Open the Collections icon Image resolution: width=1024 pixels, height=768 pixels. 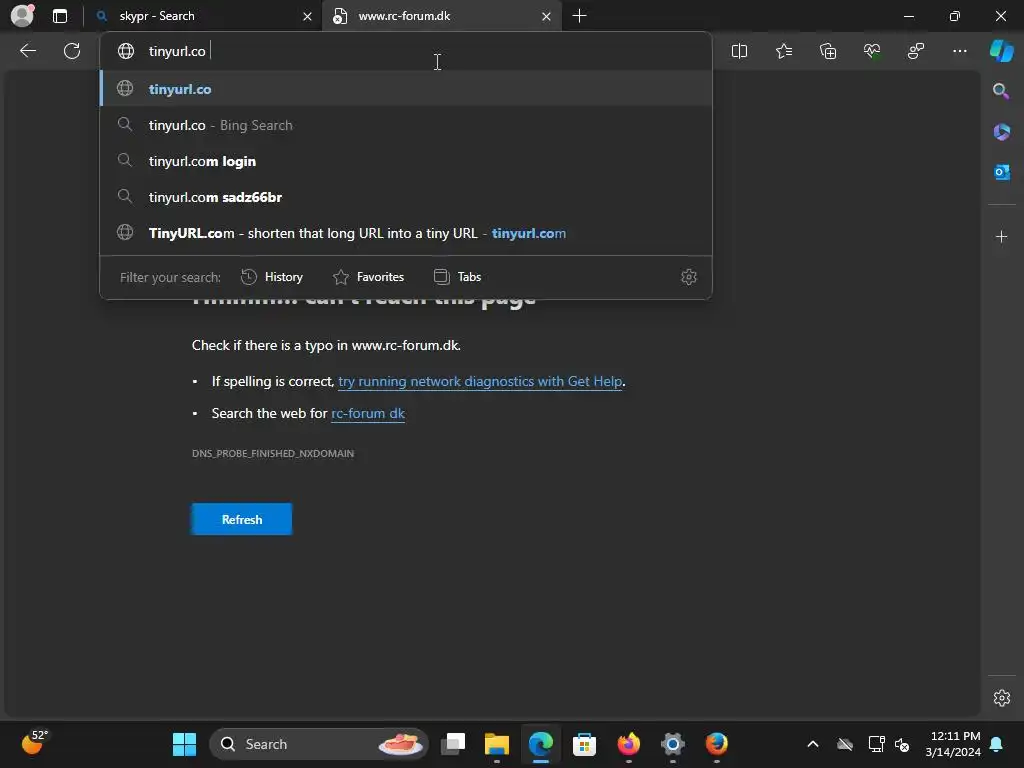click(x=828, y=51)
